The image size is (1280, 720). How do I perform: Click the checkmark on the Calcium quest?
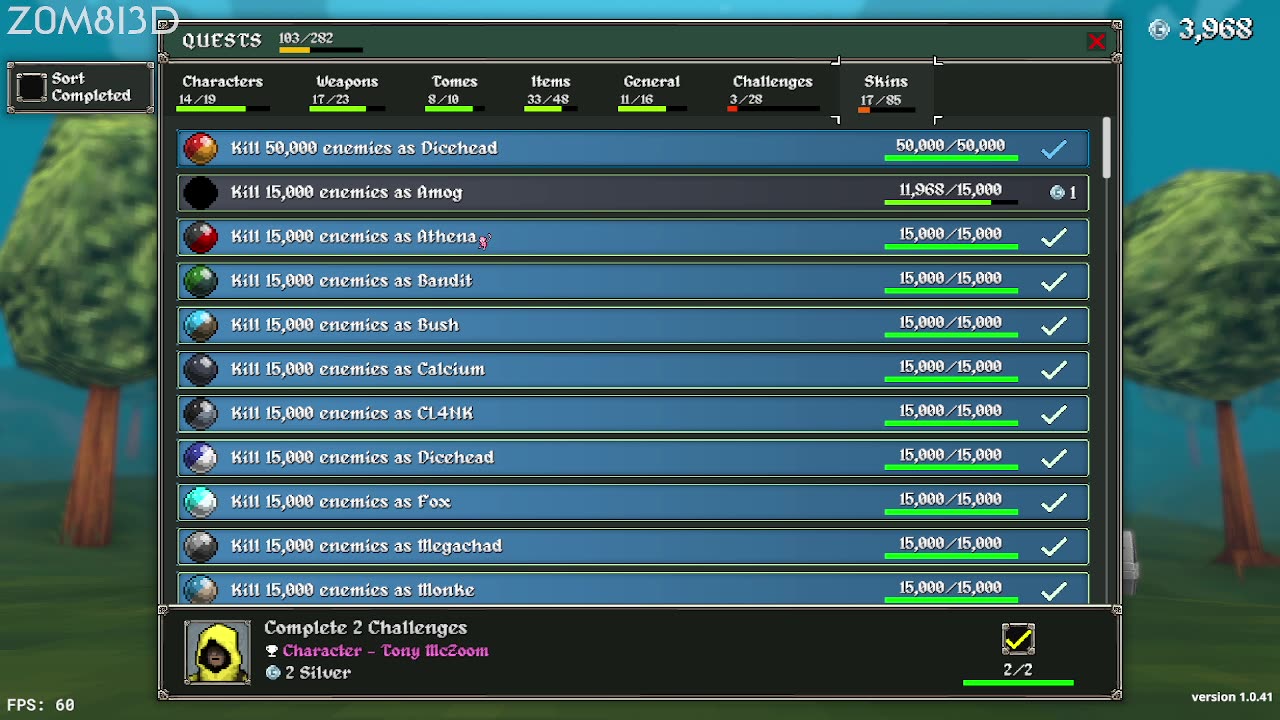1054,369
